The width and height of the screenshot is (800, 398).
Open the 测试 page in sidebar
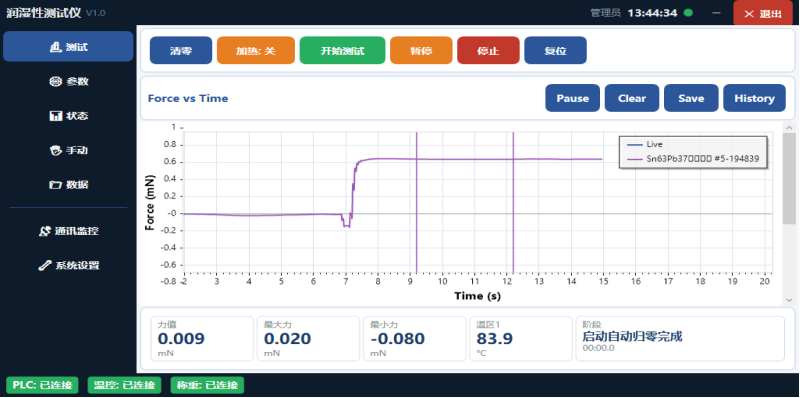coord(68,46)
